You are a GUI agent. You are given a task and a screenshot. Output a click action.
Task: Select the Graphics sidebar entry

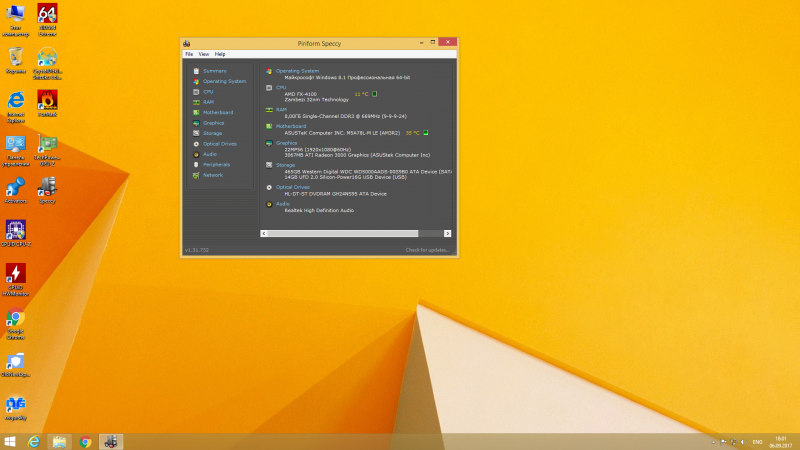[213, 123]
